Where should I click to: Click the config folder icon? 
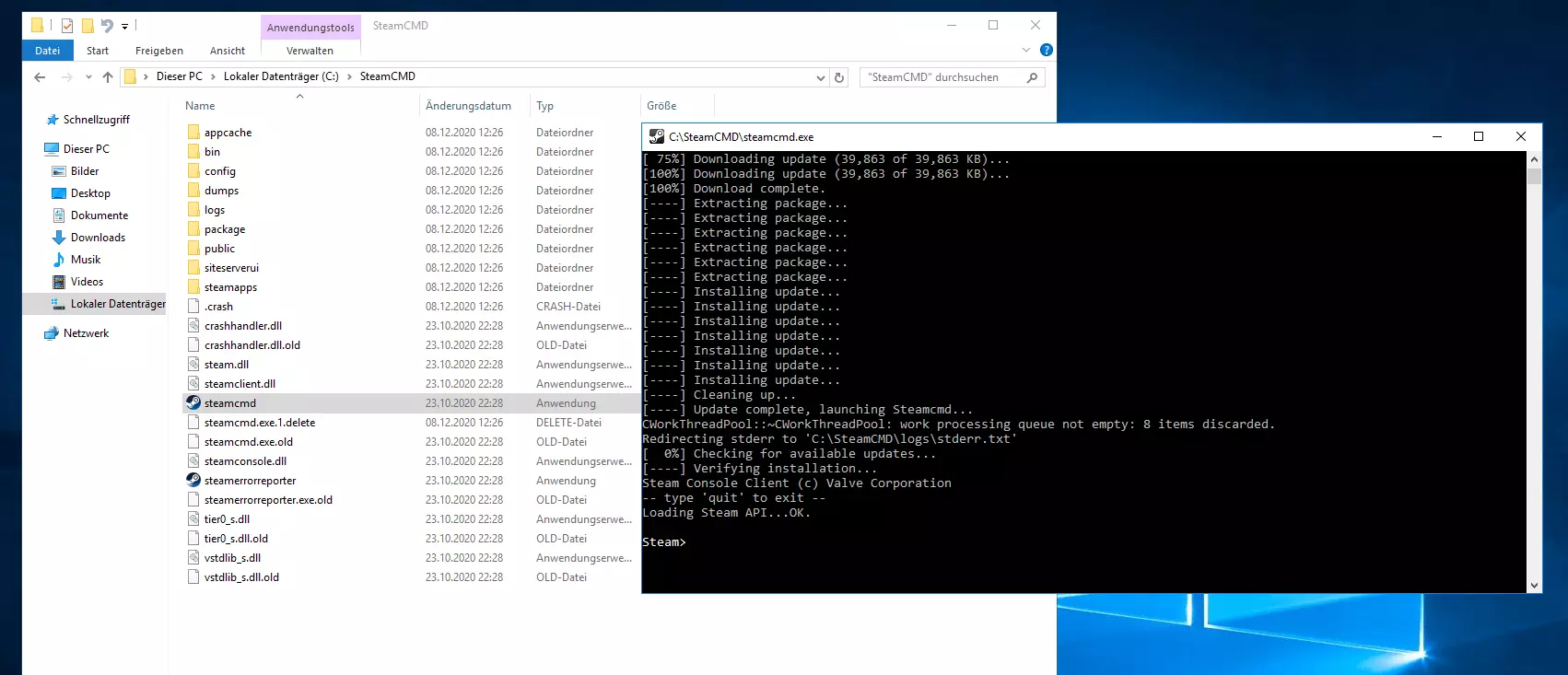point(193,170)
